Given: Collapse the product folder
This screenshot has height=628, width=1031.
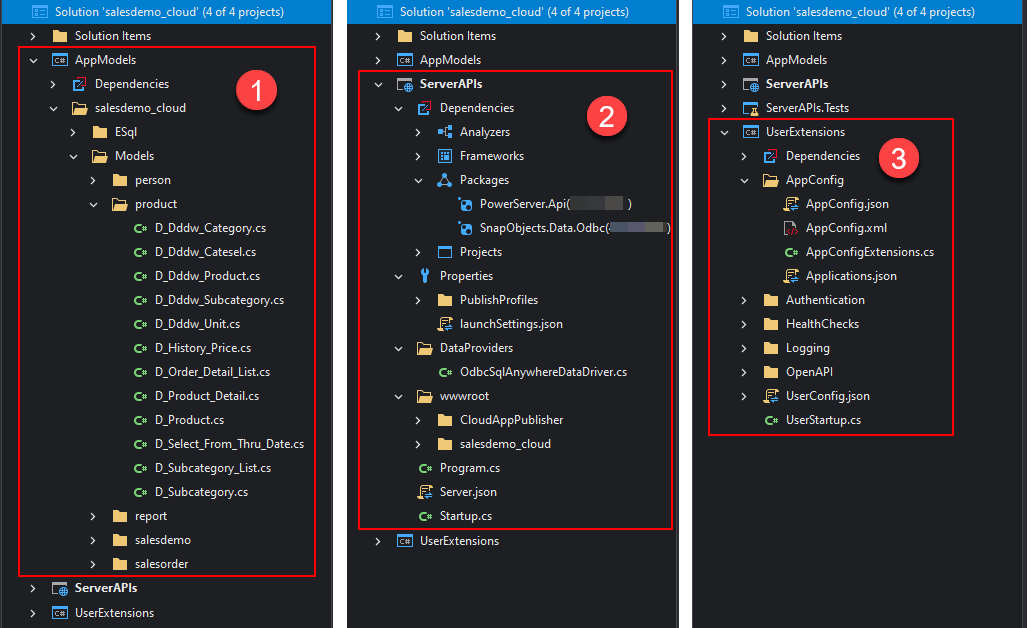Looking at the screenshot, I should coord(93,204).
